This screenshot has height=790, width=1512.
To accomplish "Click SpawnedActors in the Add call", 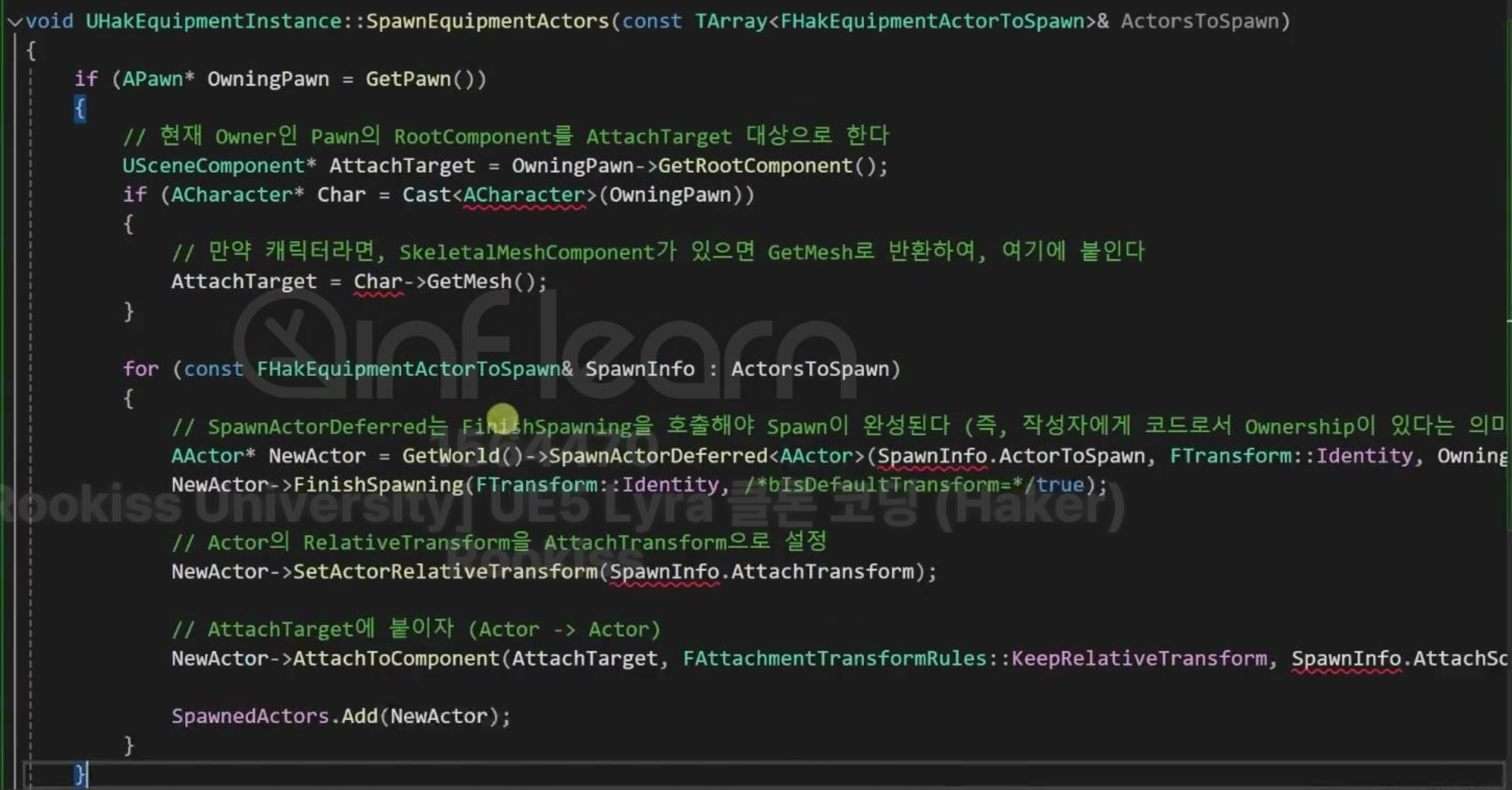I will pos(250,716).
